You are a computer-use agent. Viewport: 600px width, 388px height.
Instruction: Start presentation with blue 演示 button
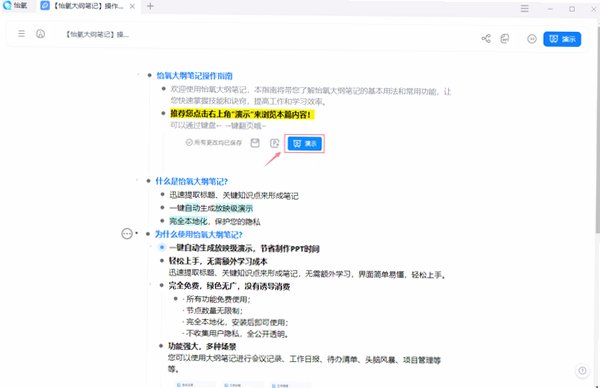pyautogui.click(x=562, y=39)
